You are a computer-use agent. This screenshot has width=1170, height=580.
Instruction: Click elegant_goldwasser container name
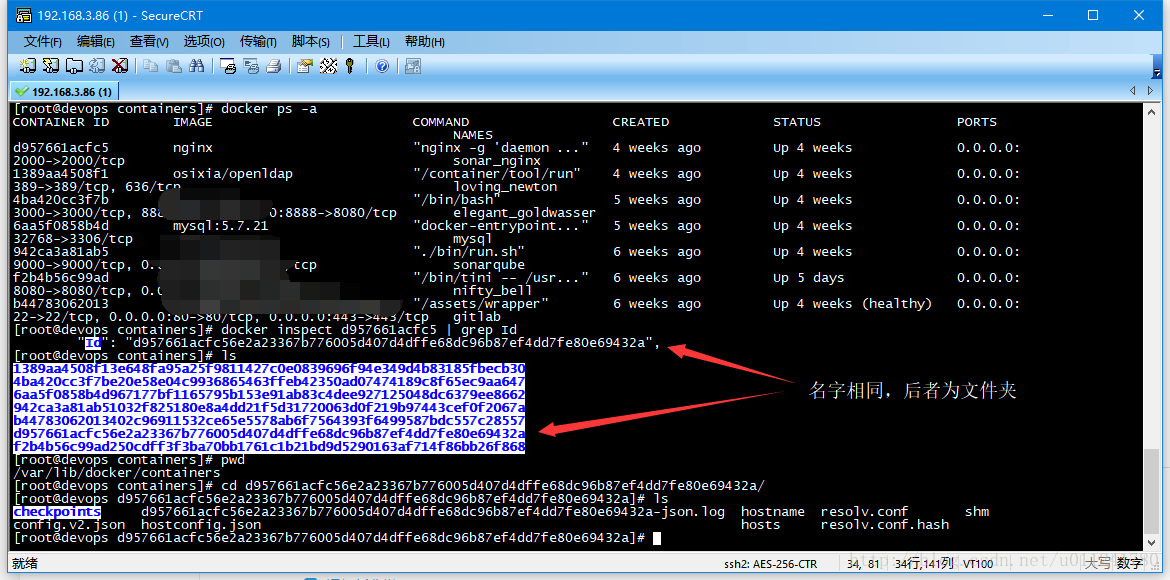pos(525,213)
